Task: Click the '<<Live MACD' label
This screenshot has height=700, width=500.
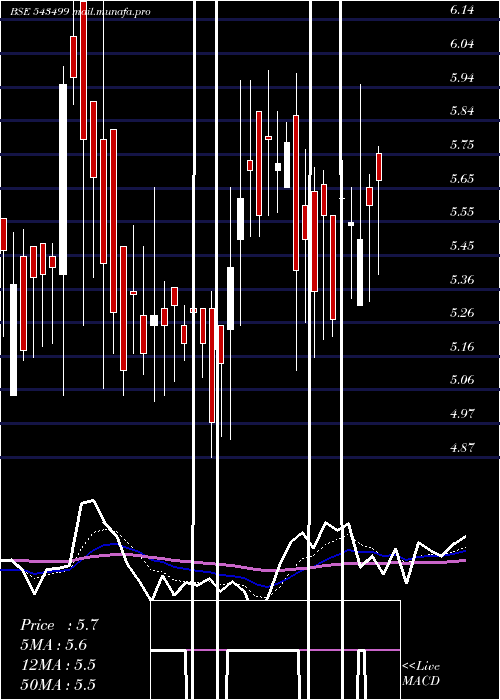Action: pos(421,673)
